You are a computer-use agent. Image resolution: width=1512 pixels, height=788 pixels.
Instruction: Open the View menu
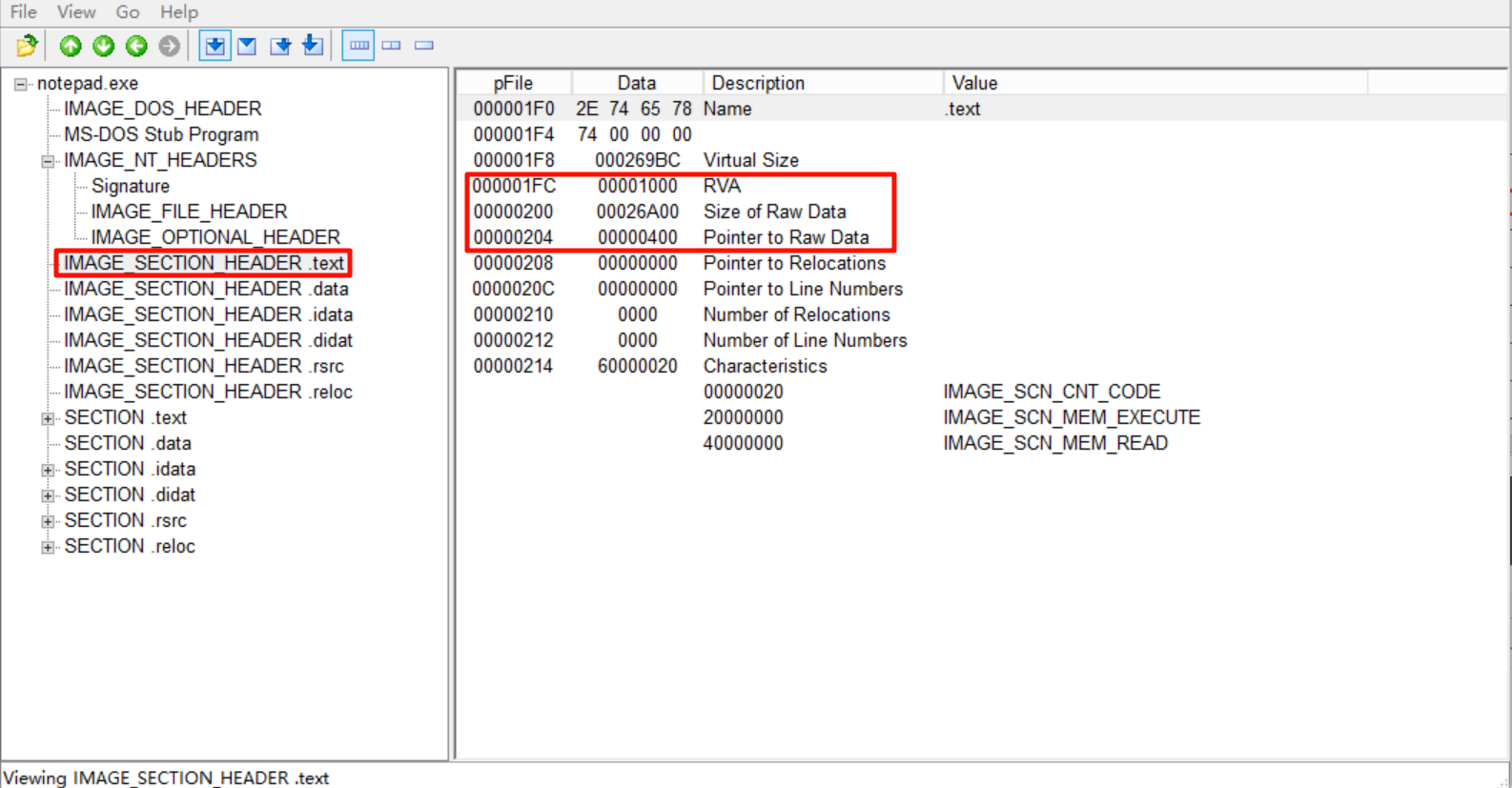click(75, 12)
